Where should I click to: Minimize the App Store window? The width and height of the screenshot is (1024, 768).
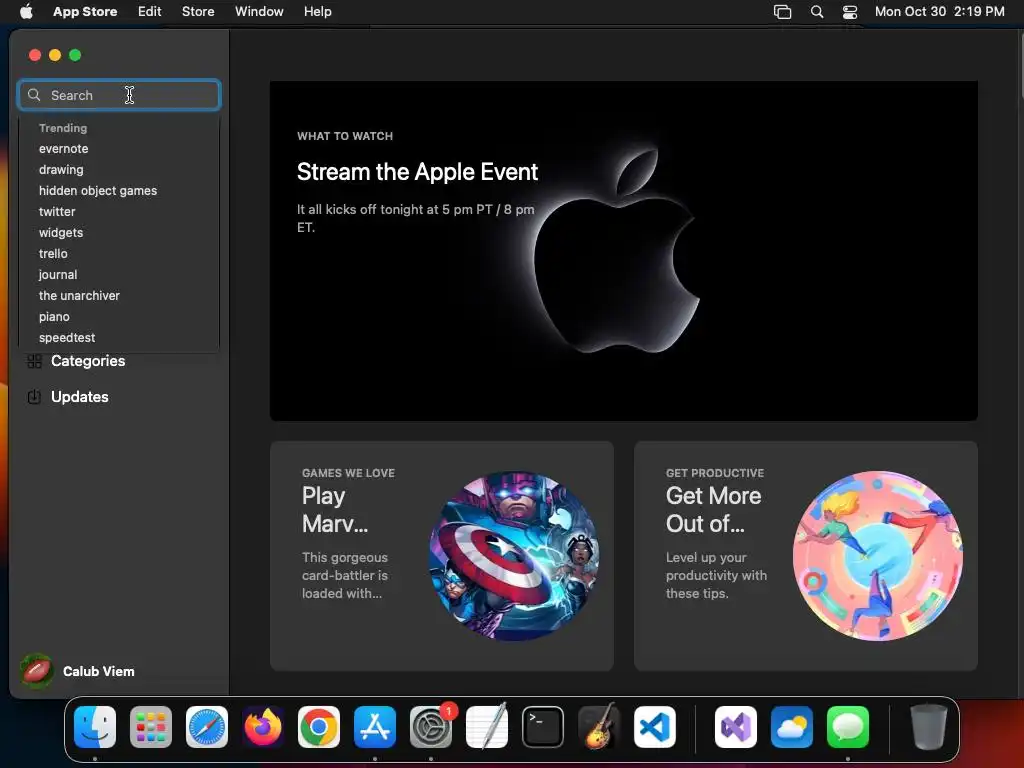coord(55,55)
